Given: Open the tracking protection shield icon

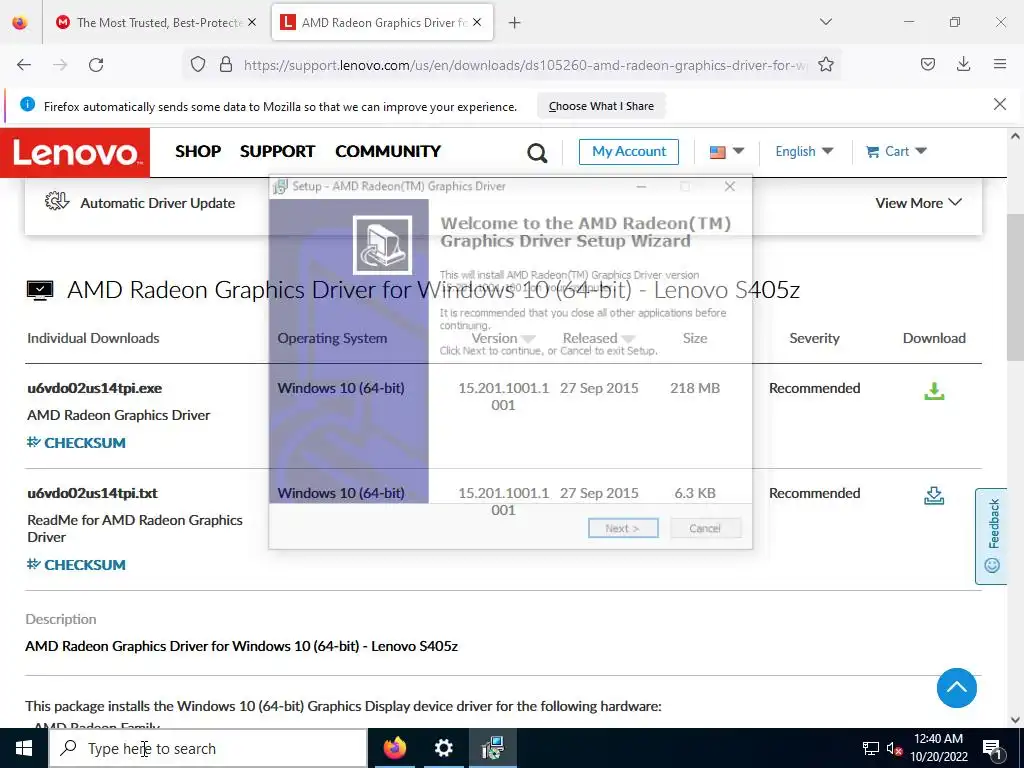Looking at the screenshot, I should (198, 65).
